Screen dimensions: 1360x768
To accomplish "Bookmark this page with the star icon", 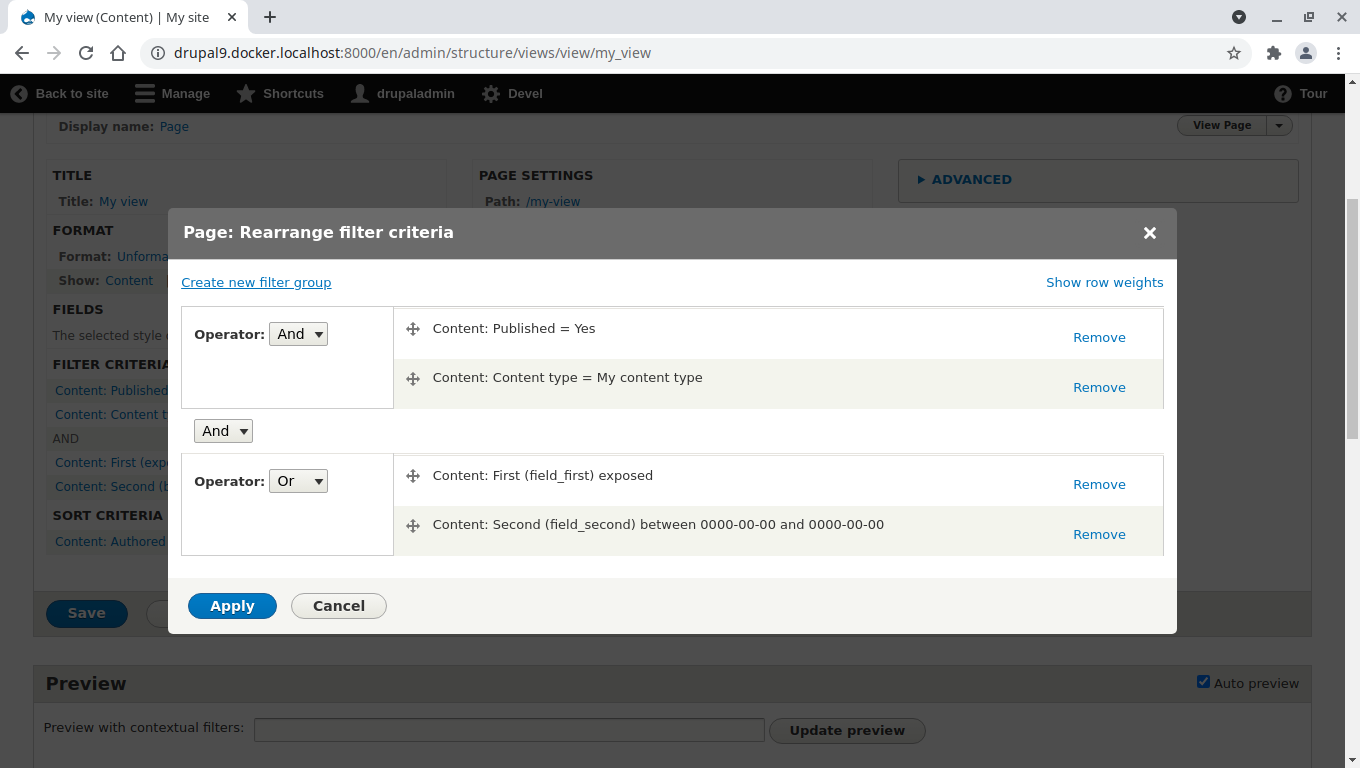I will (1234, 53).
